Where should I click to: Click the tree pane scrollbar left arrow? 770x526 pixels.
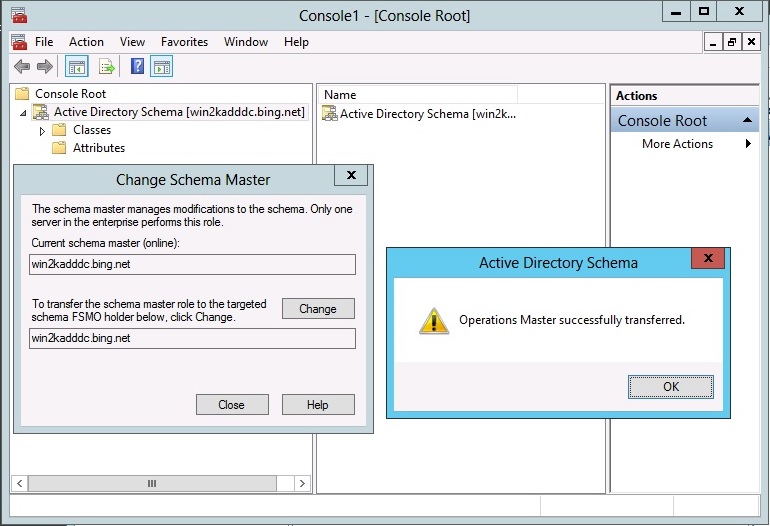point(19,483)
